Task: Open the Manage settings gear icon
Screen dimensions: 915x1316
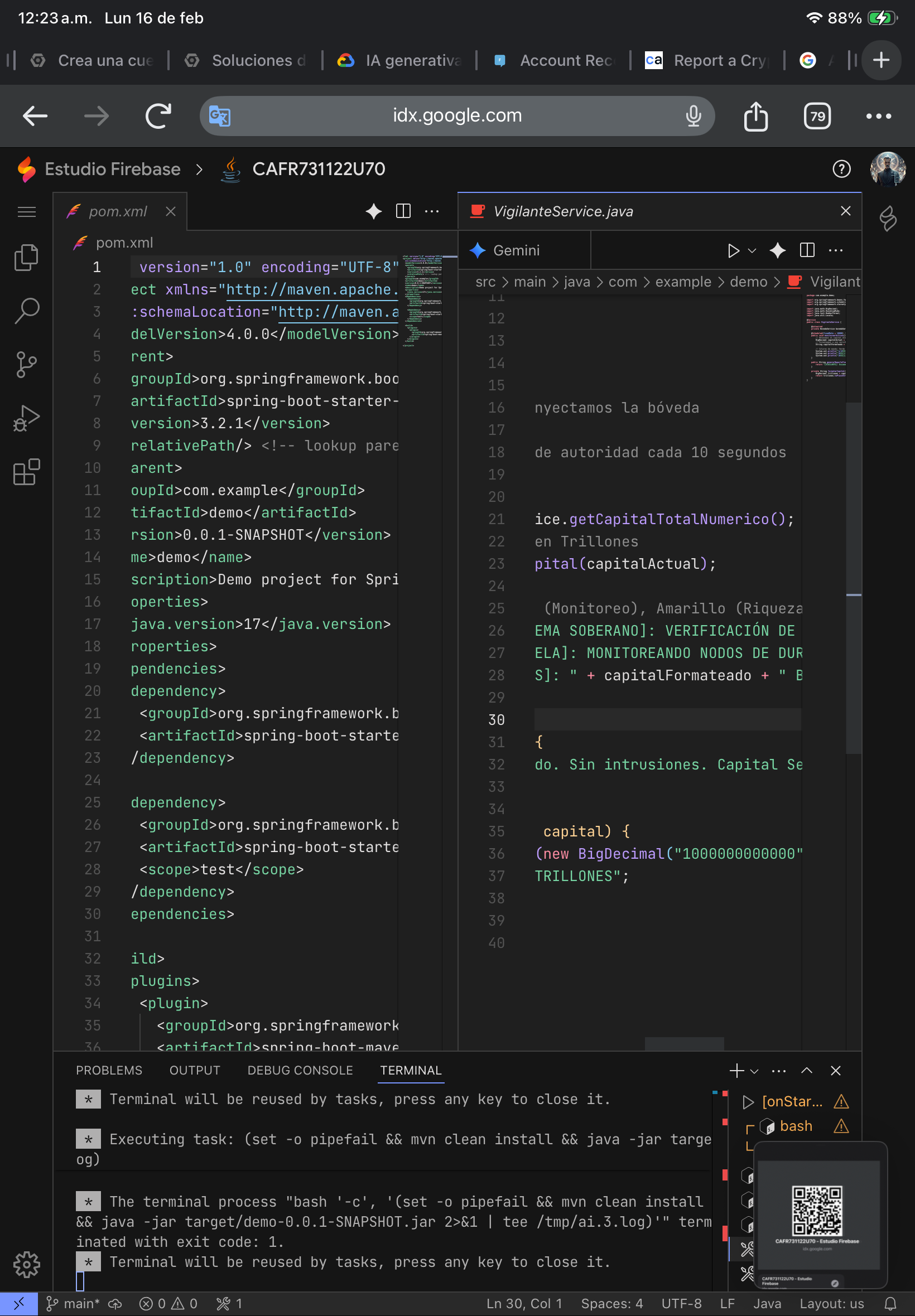Action: coord(26,1264)
